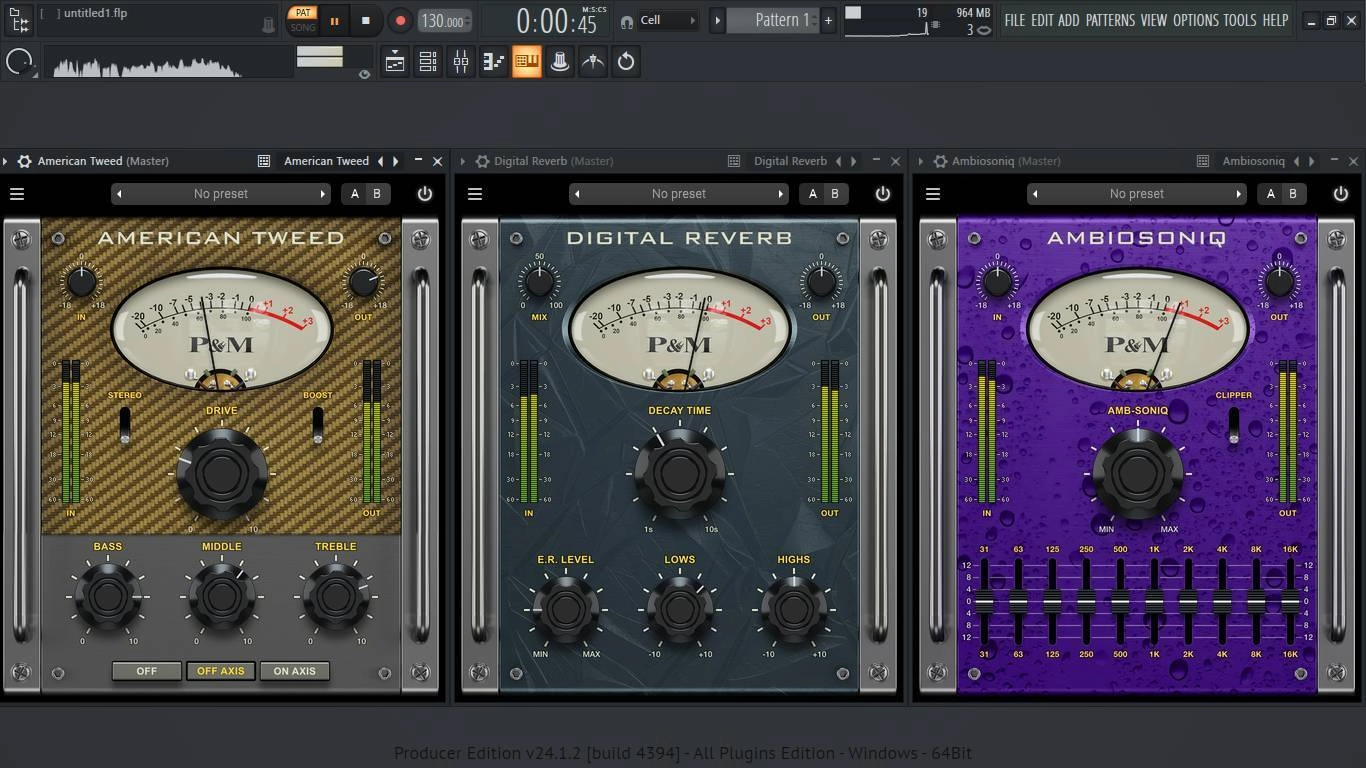Open Ambiosoniq plugin gear options
The height and width of the screenshot is (768, 1366).
940,161
